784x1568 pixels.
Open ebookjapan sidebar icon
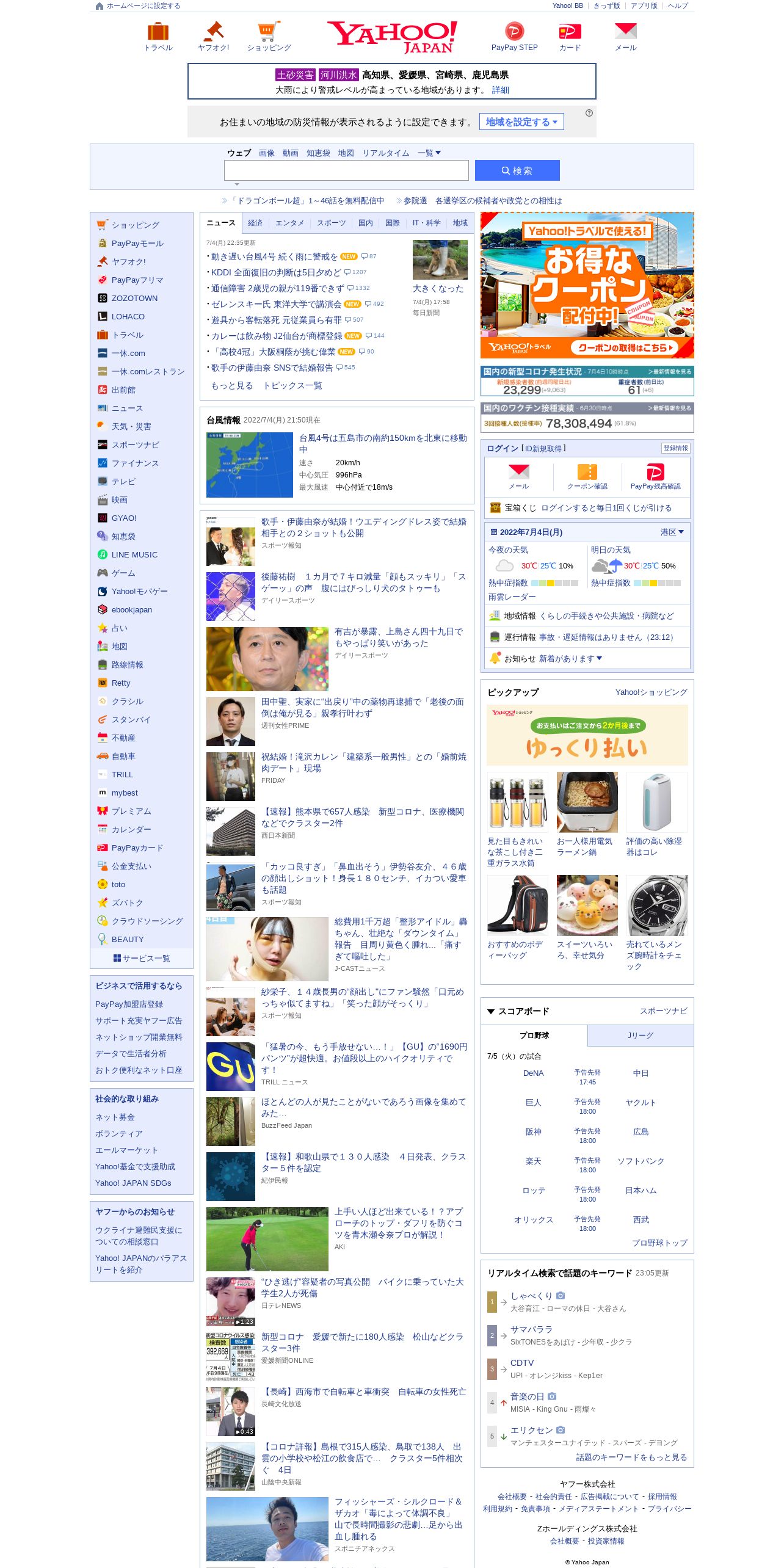(x=103, y=609)
